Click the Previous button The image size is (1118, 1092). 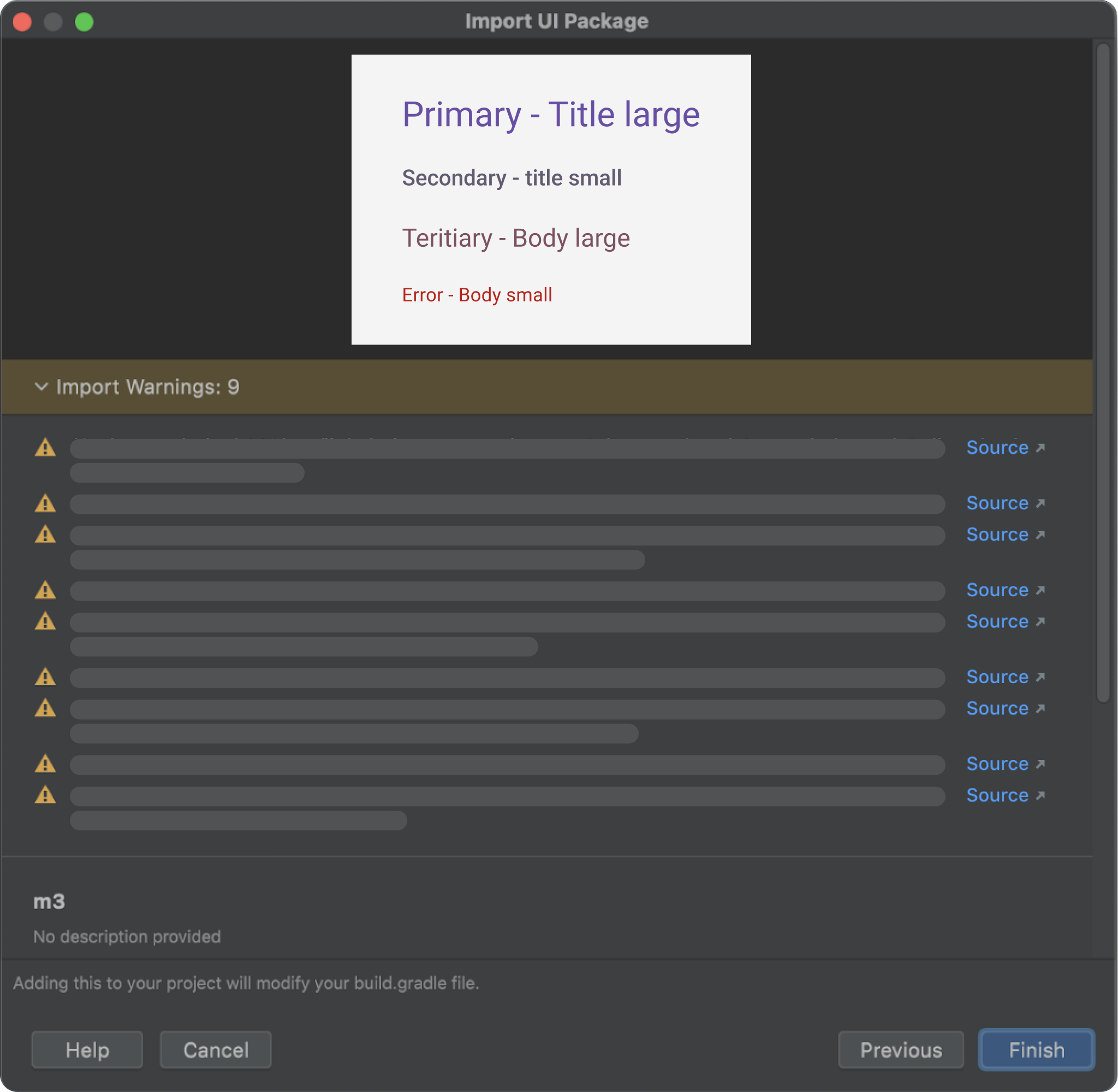pyautogui.click(x=900, y=1050)
